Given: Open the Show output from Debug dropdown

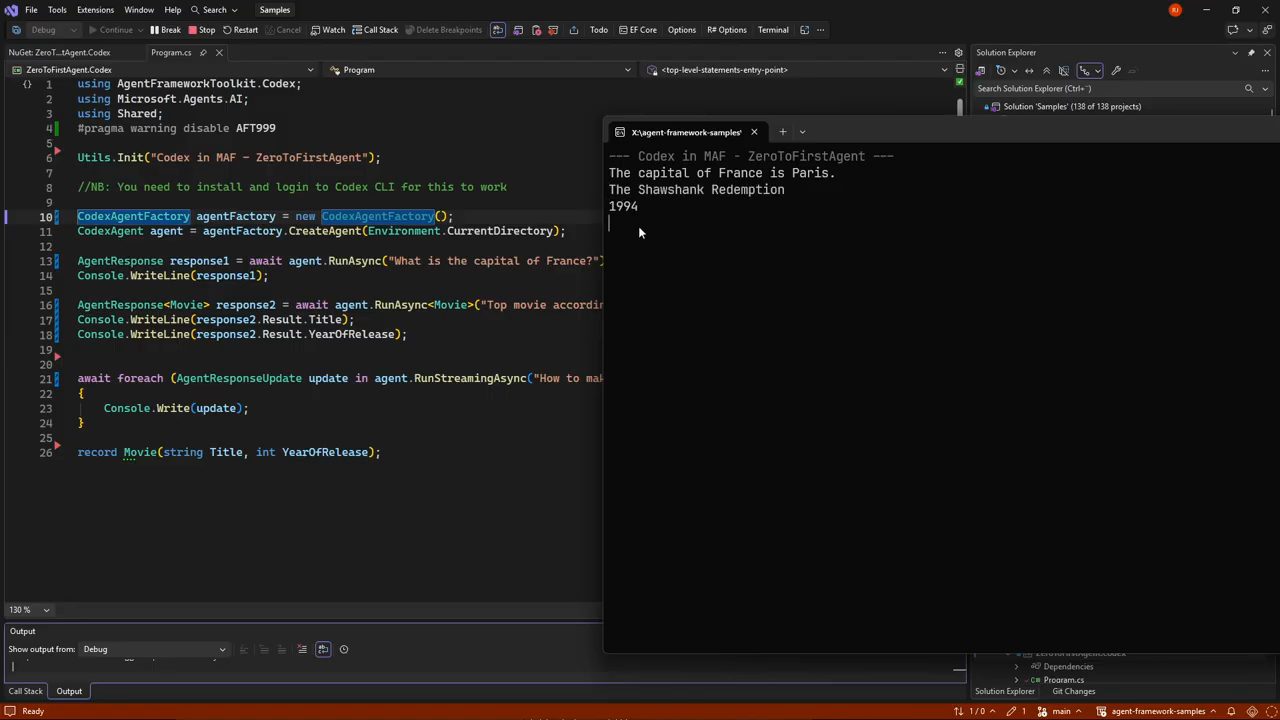Looking at the screenshot, I should [154, 650].
